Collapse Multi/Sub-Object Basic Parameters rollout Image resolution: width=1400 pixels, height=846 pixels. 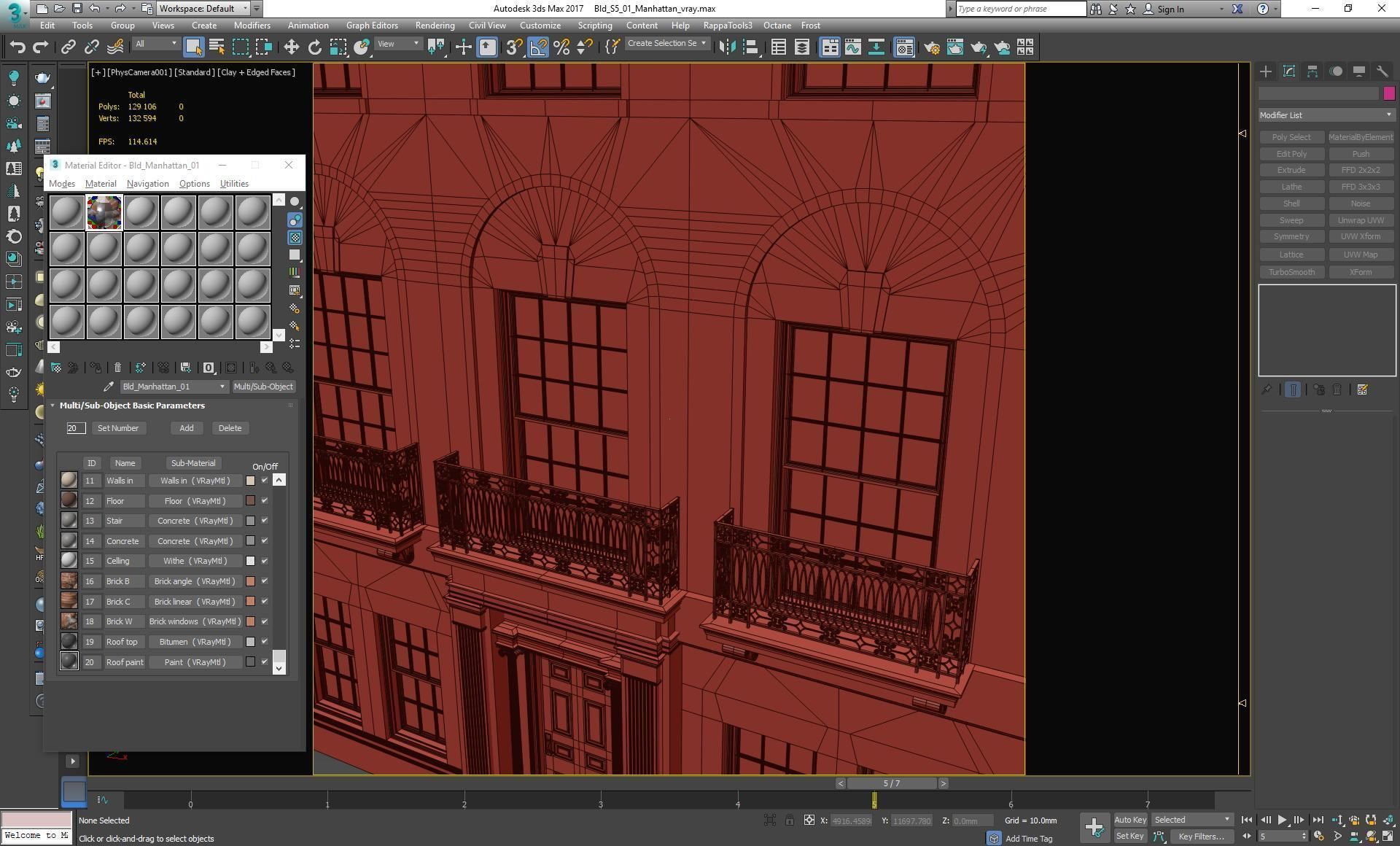tap(52, 405)
